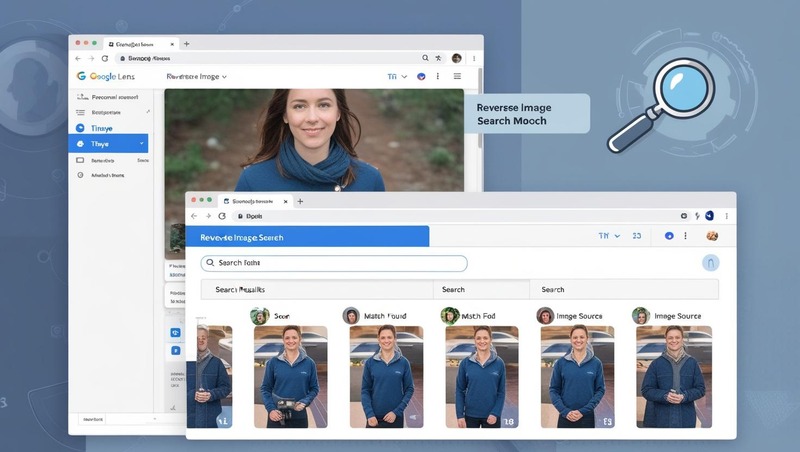Open the Reverse Image dropdown in Google Lens
The width and height of the screenshot is (800, 452).
pyautogui.click(x=196, y=77)
